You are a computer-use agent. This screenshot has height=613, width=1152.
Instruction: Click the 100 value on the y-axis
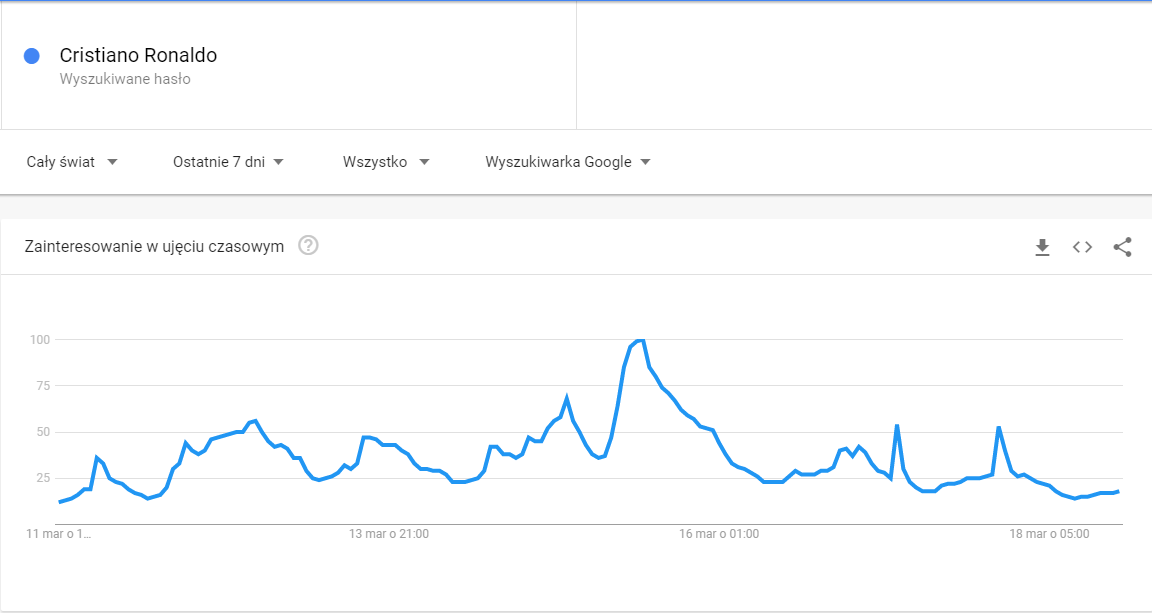coord(39,340)
